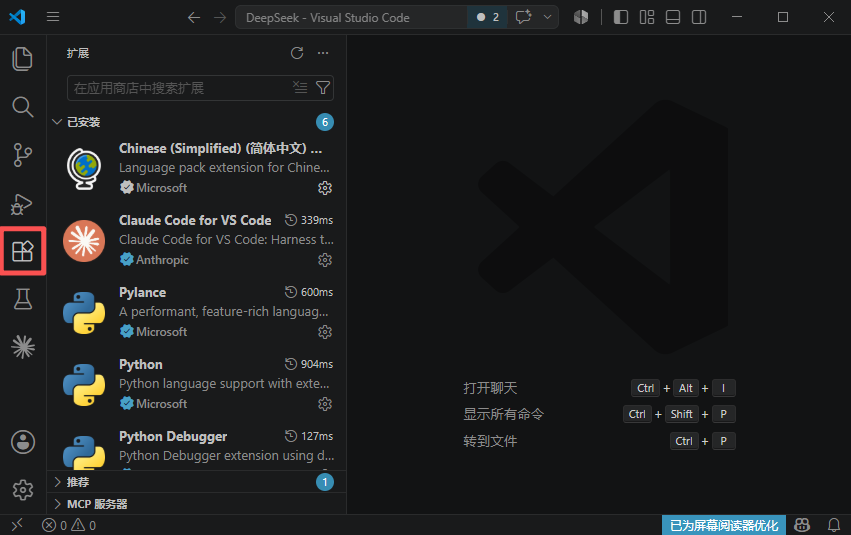The width and height of the screenshot is (851, 535).
Task: Open the Chinese (Simplified) language pack extension
Action: pyautogui.click(x=196, y=168)
